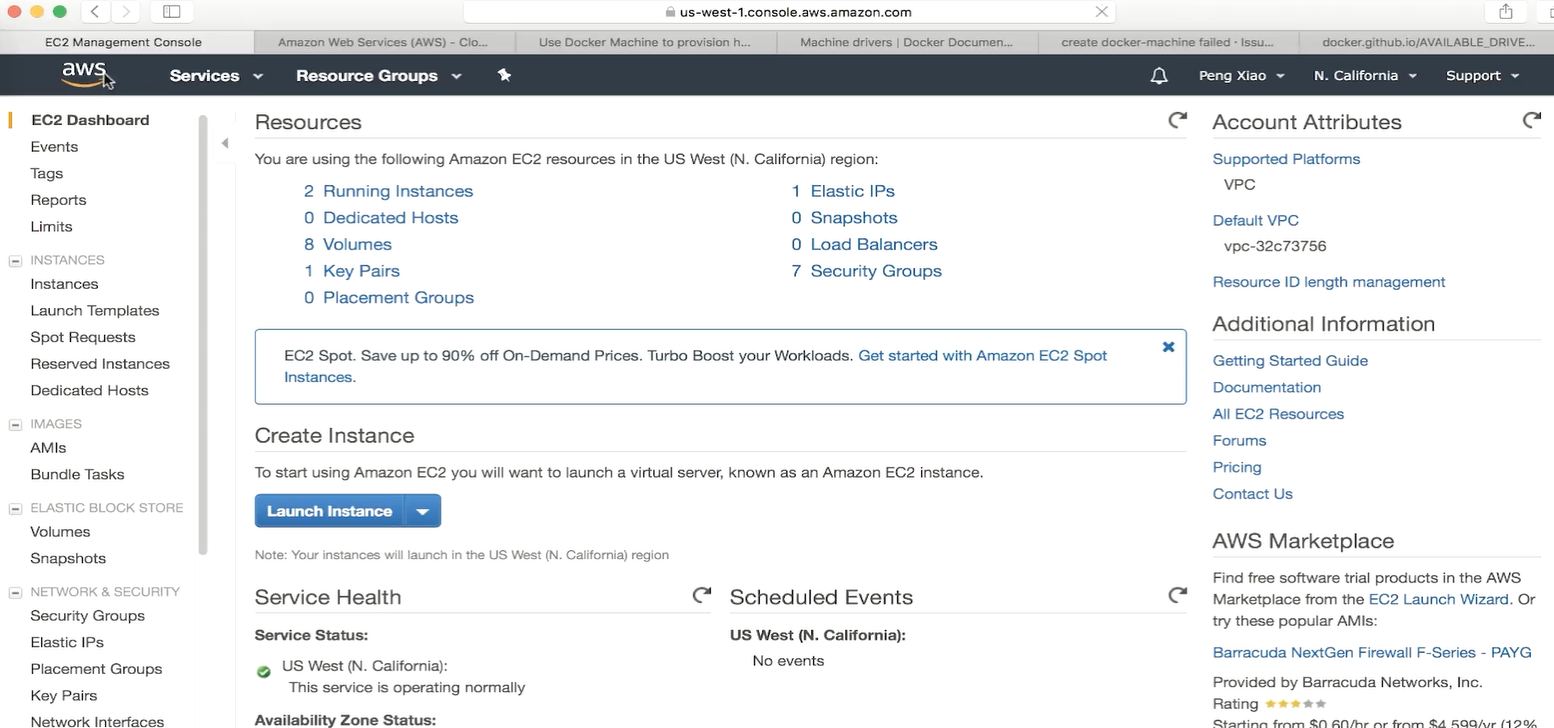Switch to the docker.github.io tab

[1426, 42]
